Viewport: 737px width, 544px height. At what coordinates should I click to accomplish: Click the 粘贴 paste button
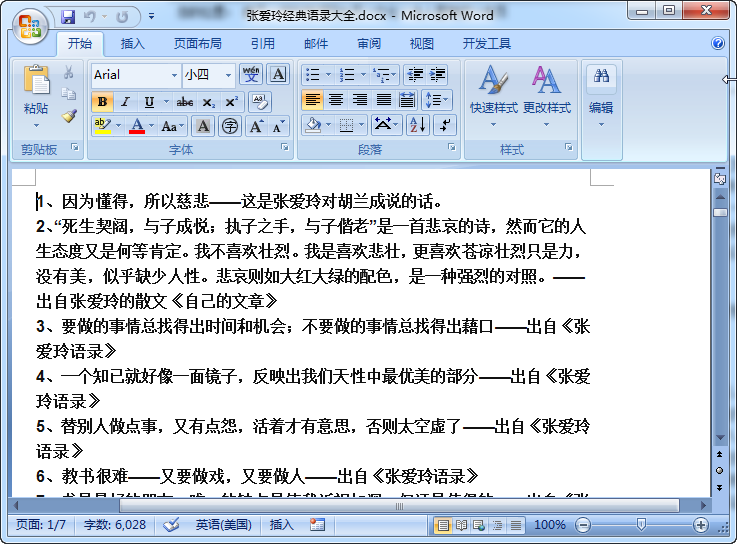pyautogui.click(x=36, y=96)
